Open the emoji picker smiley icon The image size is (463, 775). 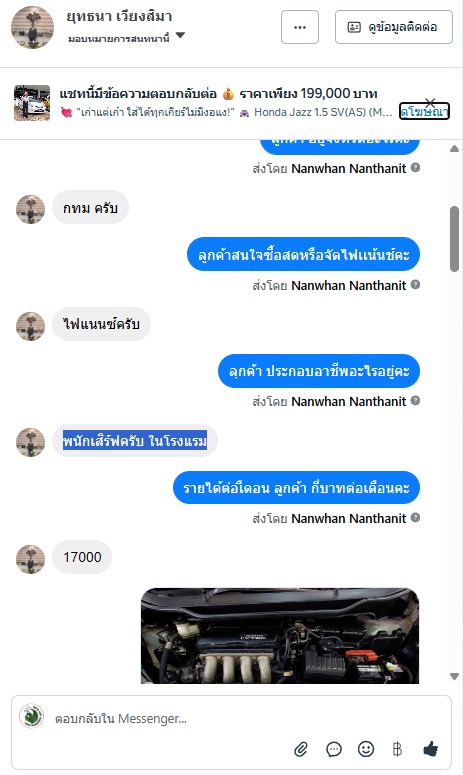366,749
